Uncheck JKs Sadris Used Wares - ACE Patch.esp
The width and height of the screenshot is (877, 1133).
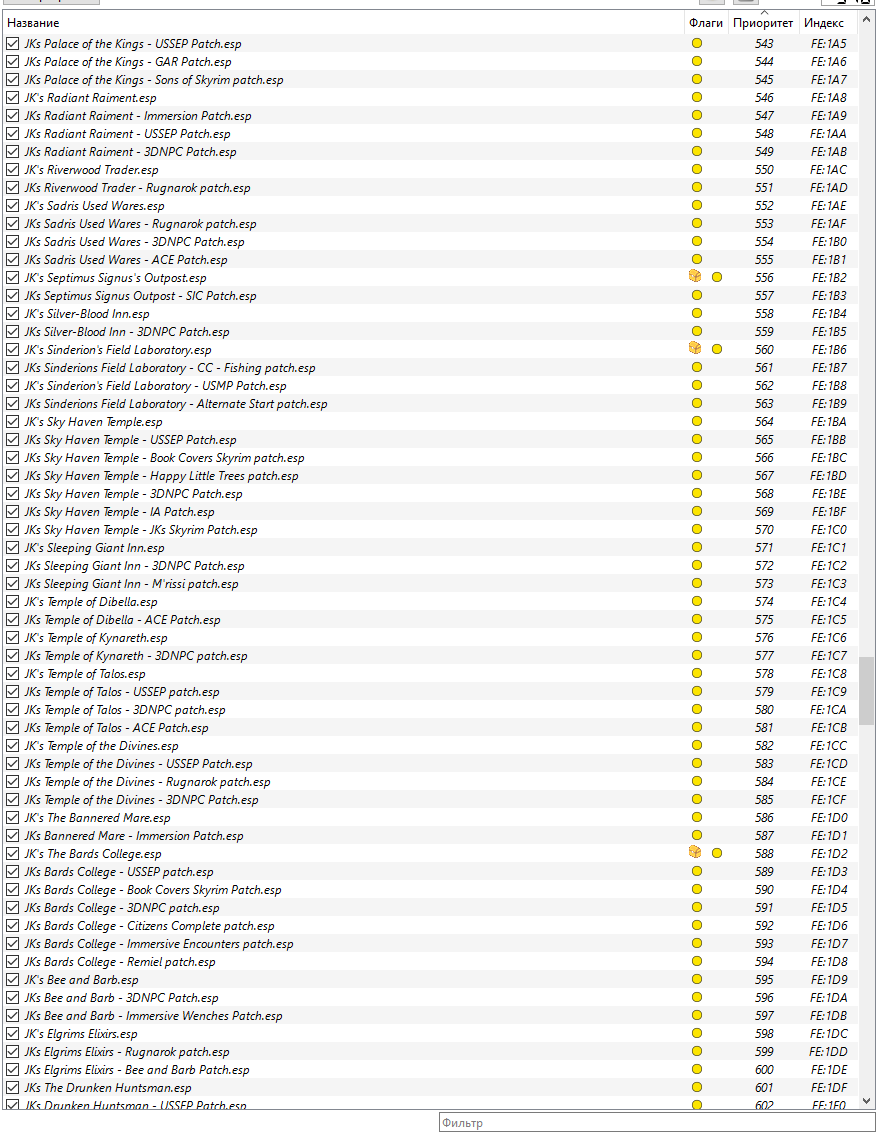[x=12, y=259]
